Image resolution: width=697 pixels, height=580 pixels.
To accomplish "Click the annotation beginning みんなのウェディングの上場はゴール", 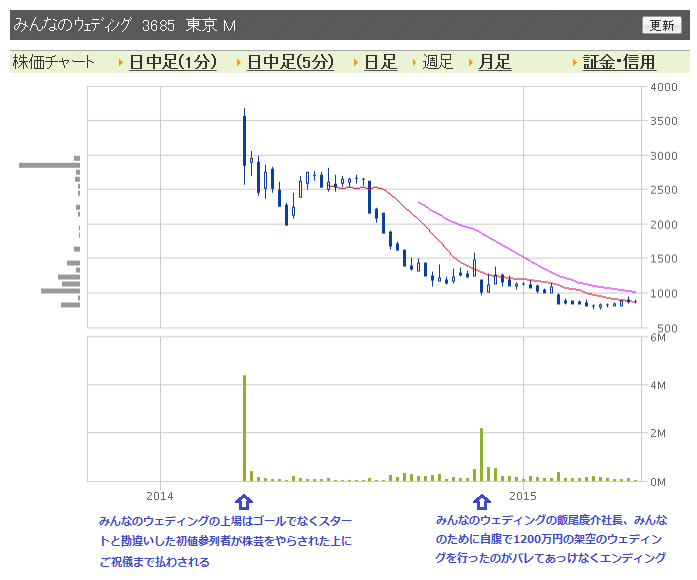I will tap(225, 541).
